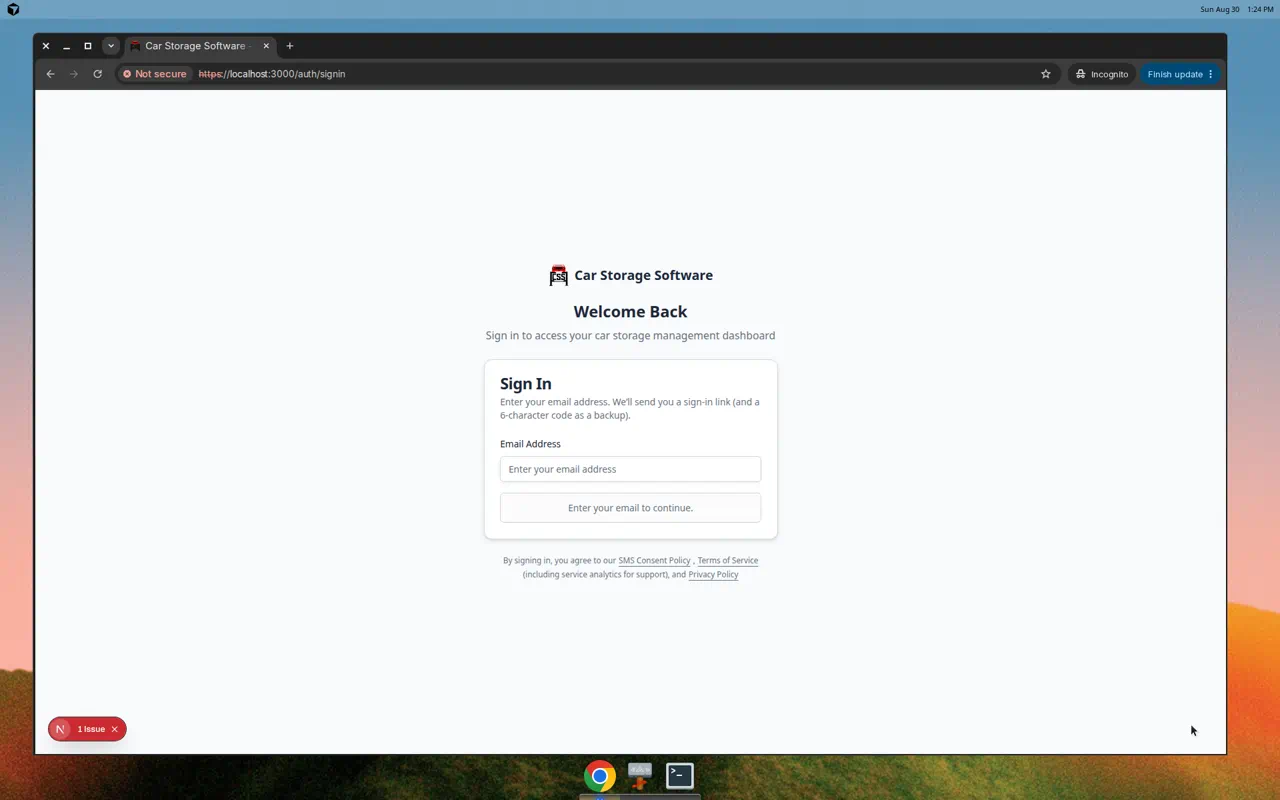
Task: Click the address bar URL text
Action: pos(272,74)
